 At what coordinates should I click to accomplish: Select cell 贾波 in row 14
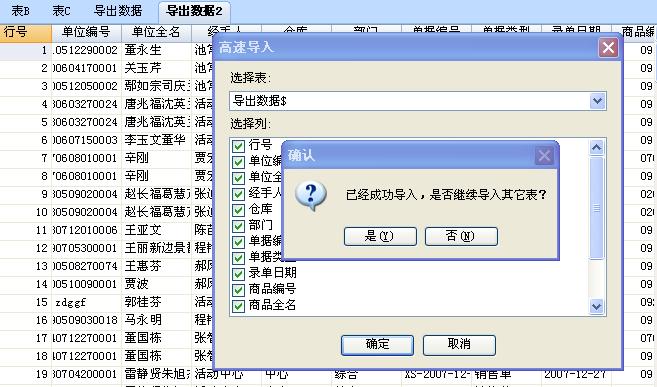[x=156, y=284]
